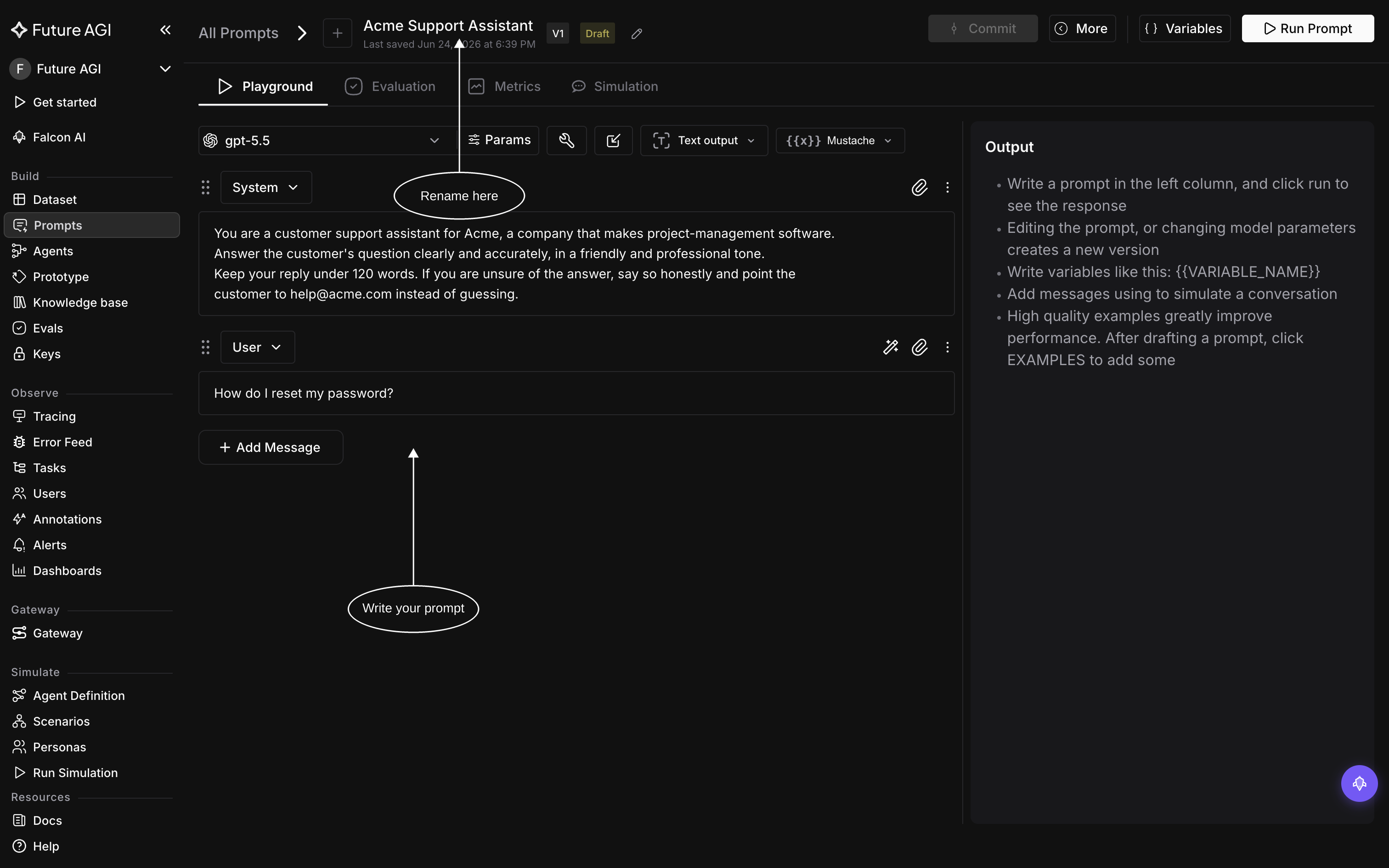Open User message three-dot menu
The height and width of the screenshot is (868, 1389).
pyautogui.click(x=948, y=347)
